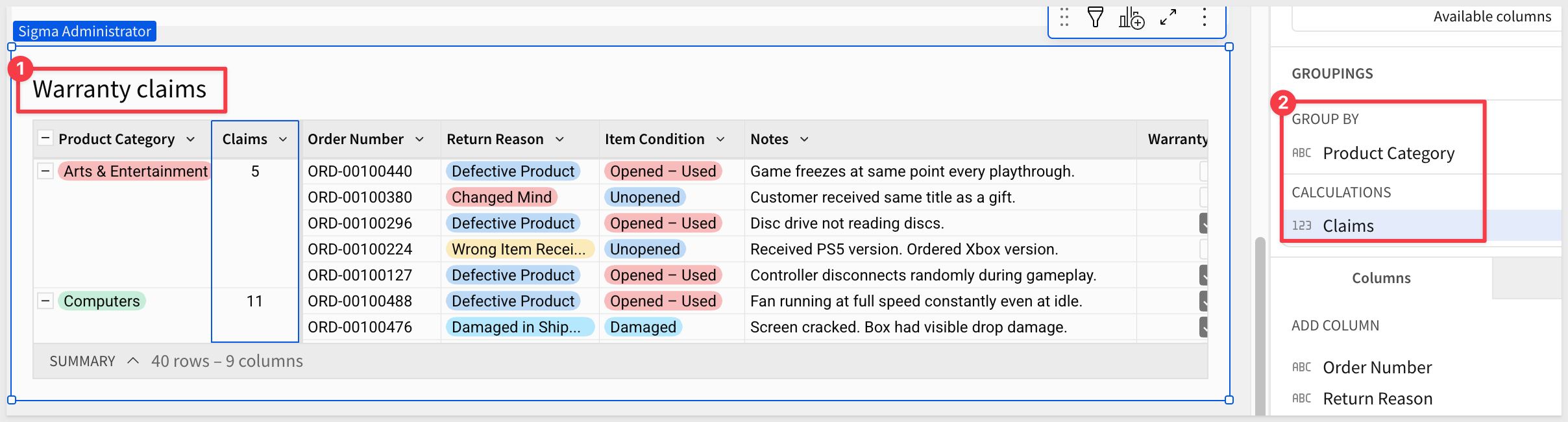Viewport: 1568px width, 422px height.
Task: Collapse the Computers group row
Action: pyautogui.click(x=45, y=301)
